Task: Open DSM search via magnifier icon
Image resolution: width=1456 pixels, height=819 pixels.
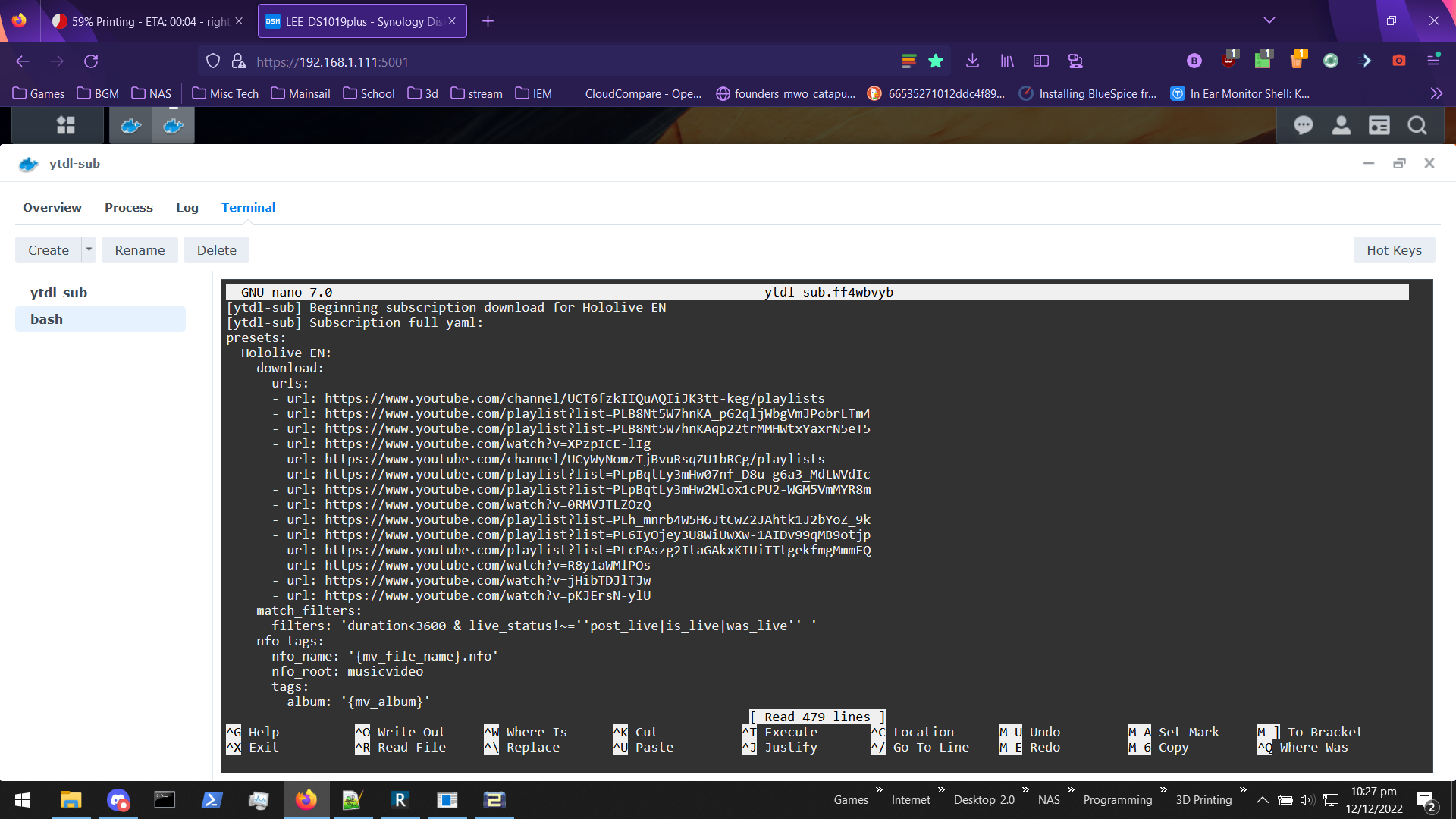Action: [1416, 125]
